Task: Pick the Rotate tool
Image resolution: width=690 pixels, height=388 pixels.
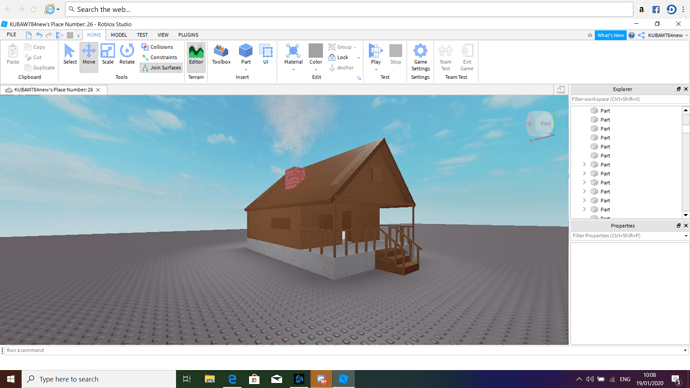Action: (127, 55)
